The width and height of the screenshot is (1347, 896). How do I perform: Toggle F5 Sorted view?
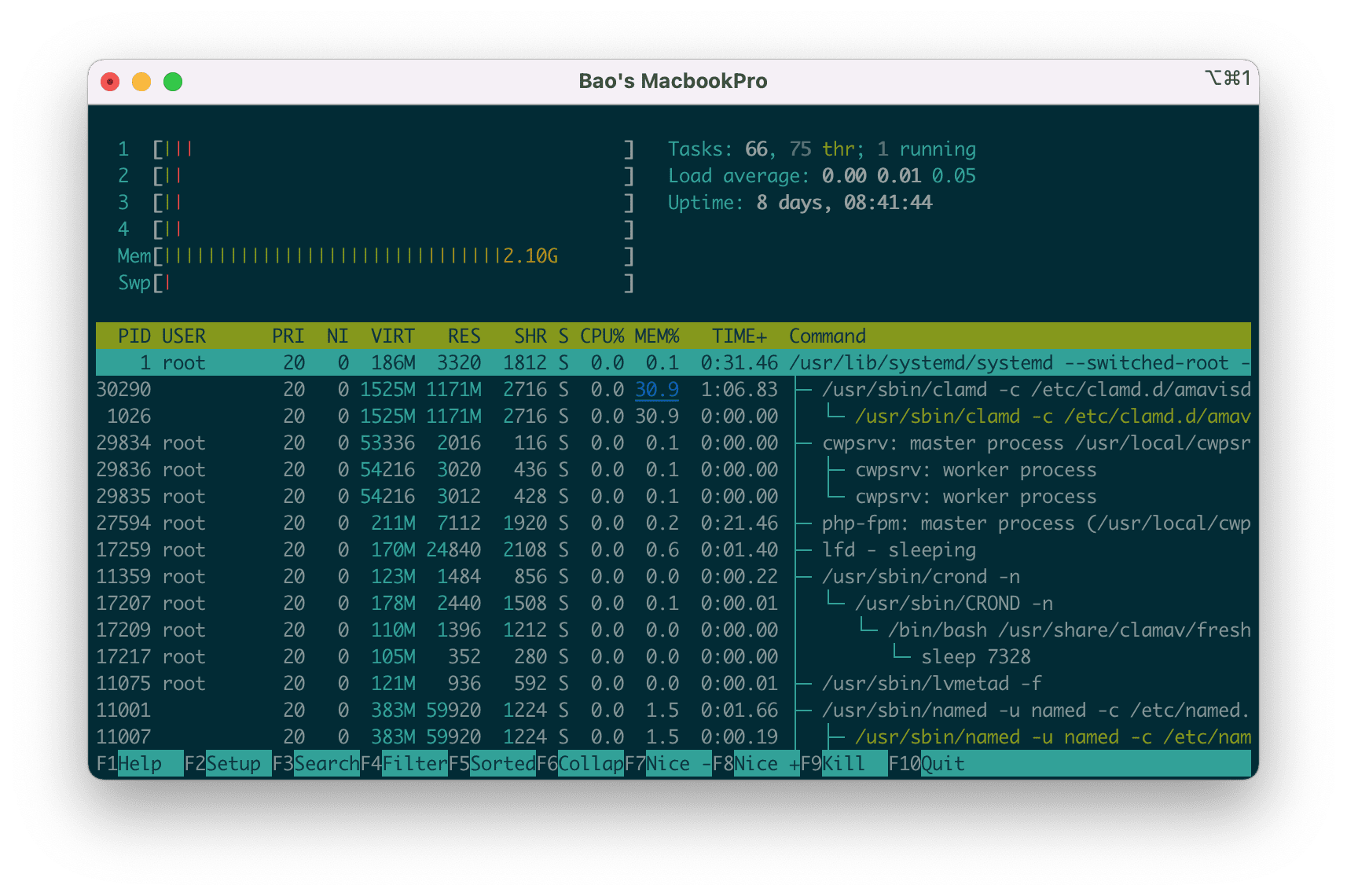pyautogui.click(x=492, y=763)
